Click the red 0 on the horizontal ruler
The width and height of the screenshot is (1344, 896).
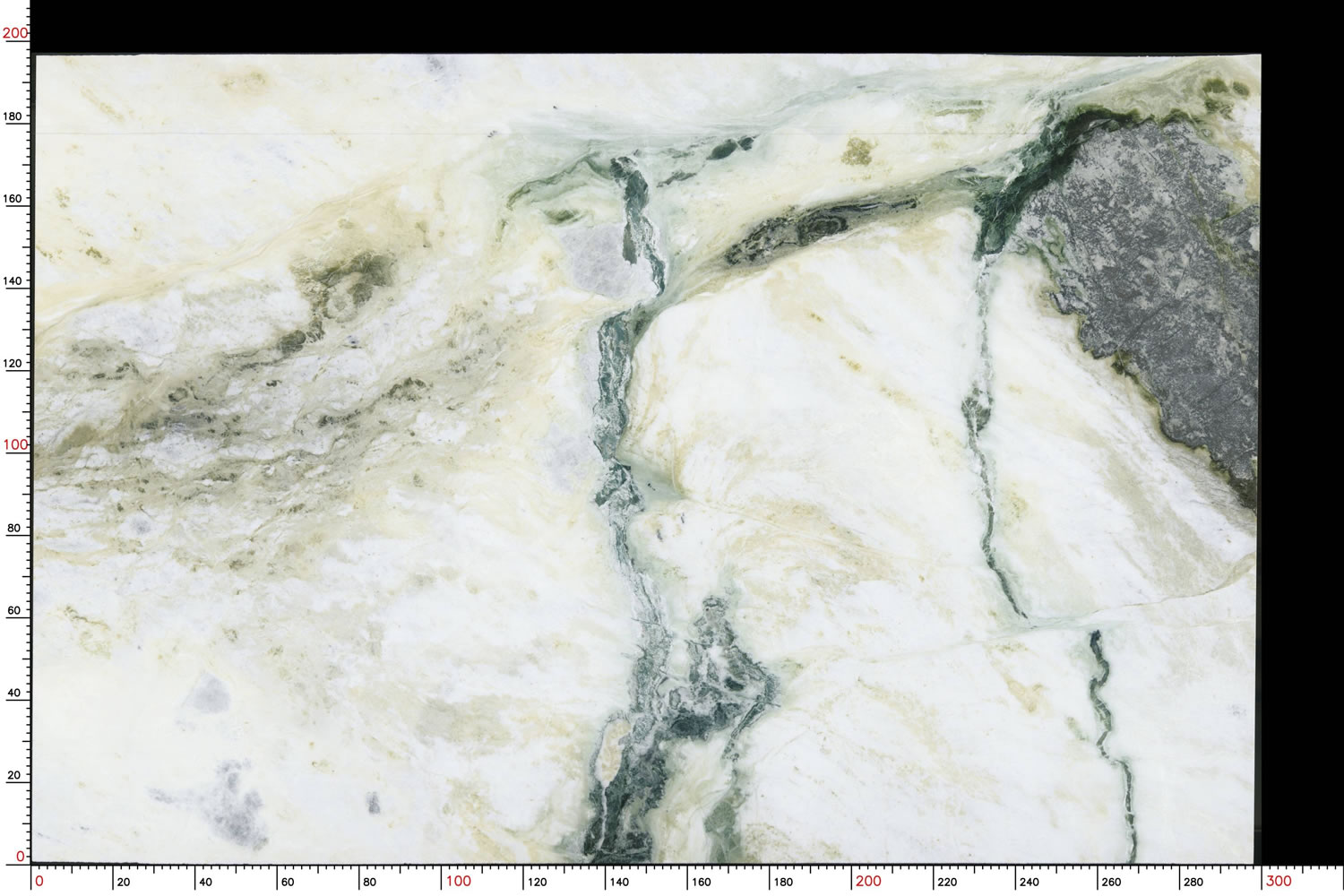click(39, 881)
